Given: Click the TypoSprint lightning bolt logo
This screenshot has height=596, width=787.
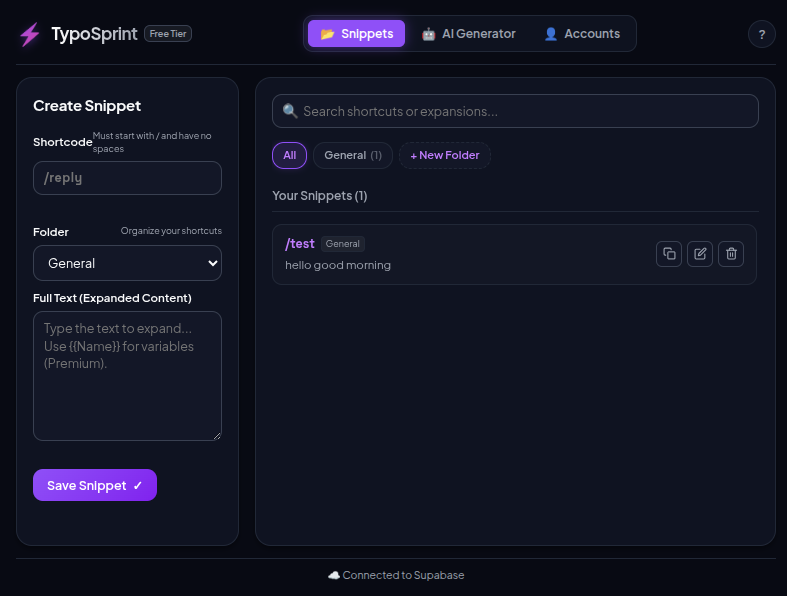Looking at the screenshot, I should (x=30, y=34).
